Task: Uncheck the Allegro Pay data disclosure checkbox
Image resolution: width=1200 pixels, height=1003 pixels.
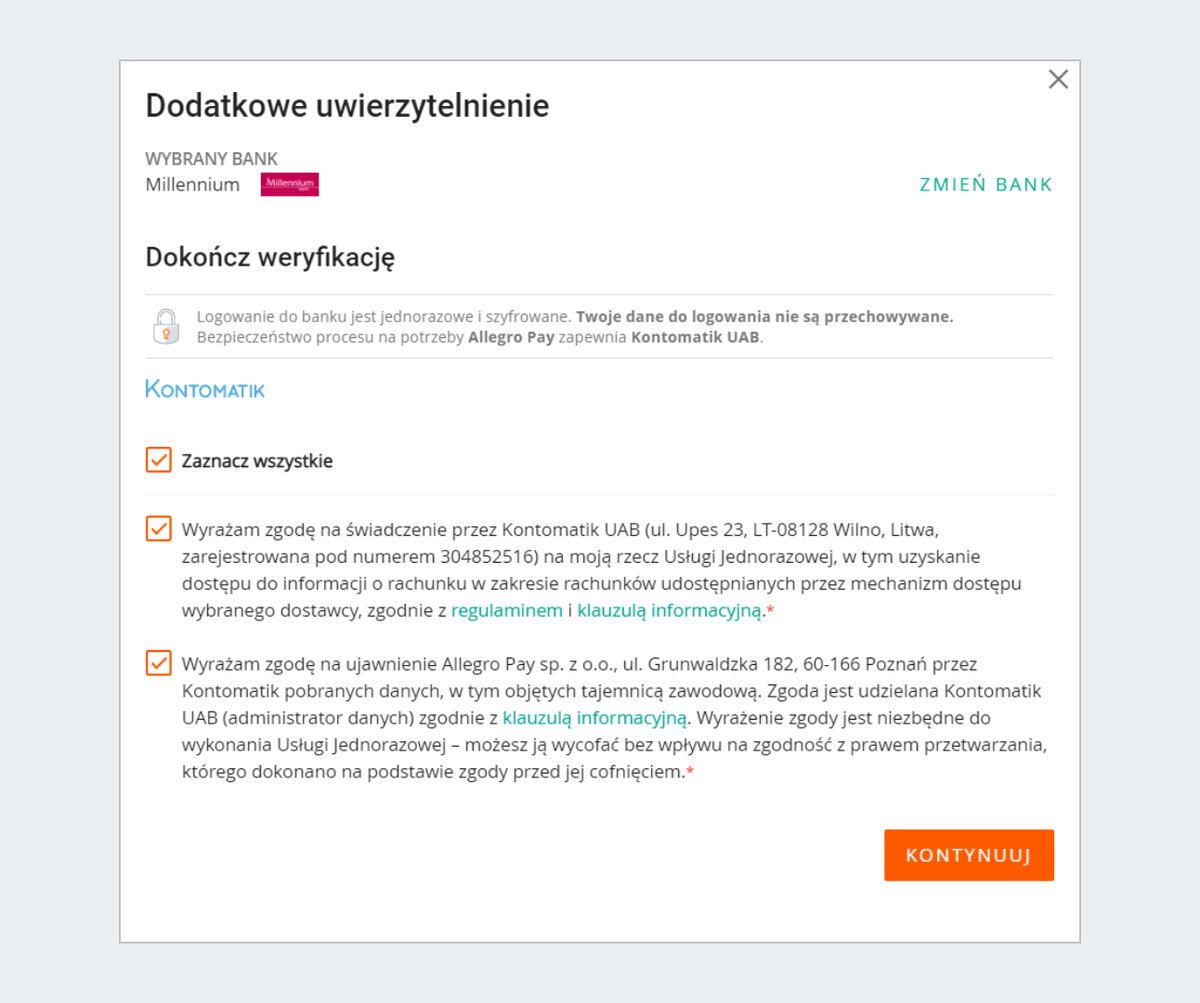Action: [159, 663]
